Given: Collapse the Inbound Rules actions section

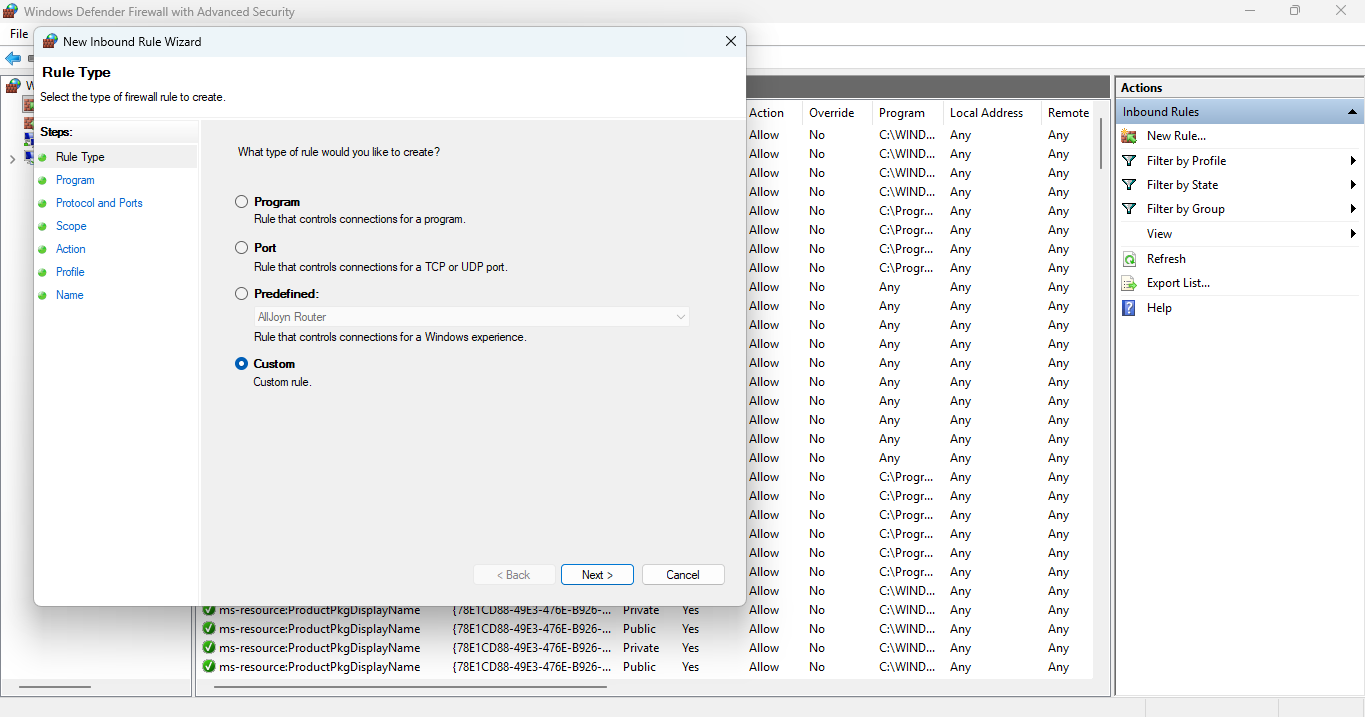Looking at the screenshot, I should point(1352,112).
